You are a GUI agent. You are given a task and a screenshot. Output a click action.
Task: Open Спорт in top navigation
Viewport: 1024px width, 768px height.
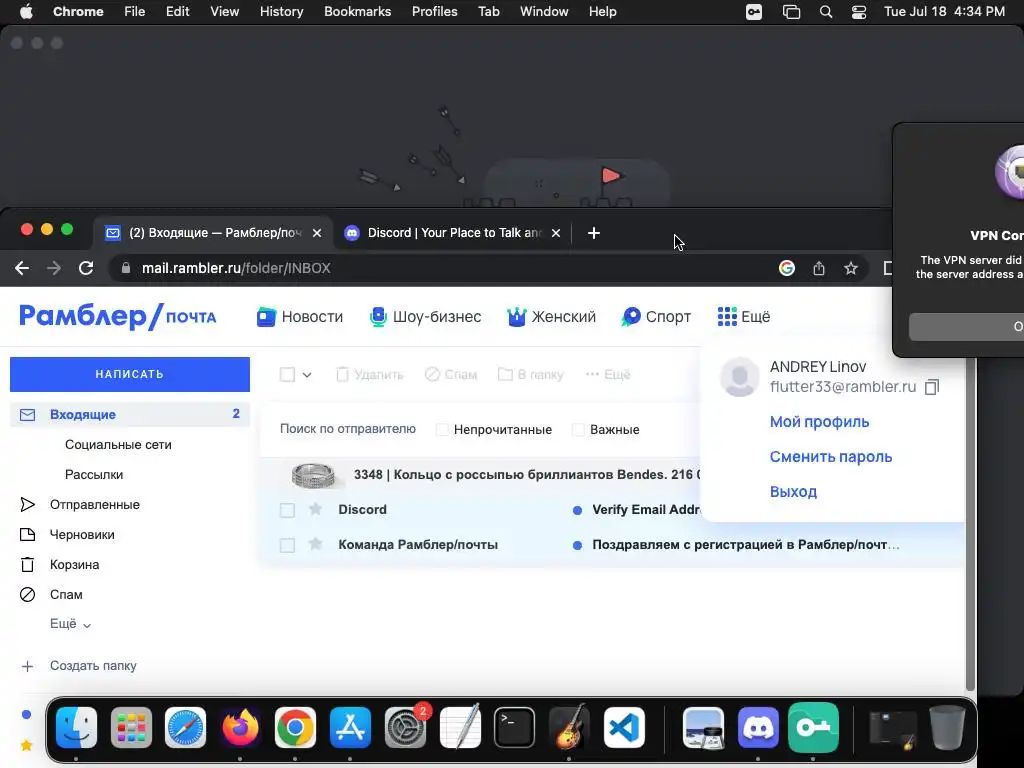coord(656,317)
